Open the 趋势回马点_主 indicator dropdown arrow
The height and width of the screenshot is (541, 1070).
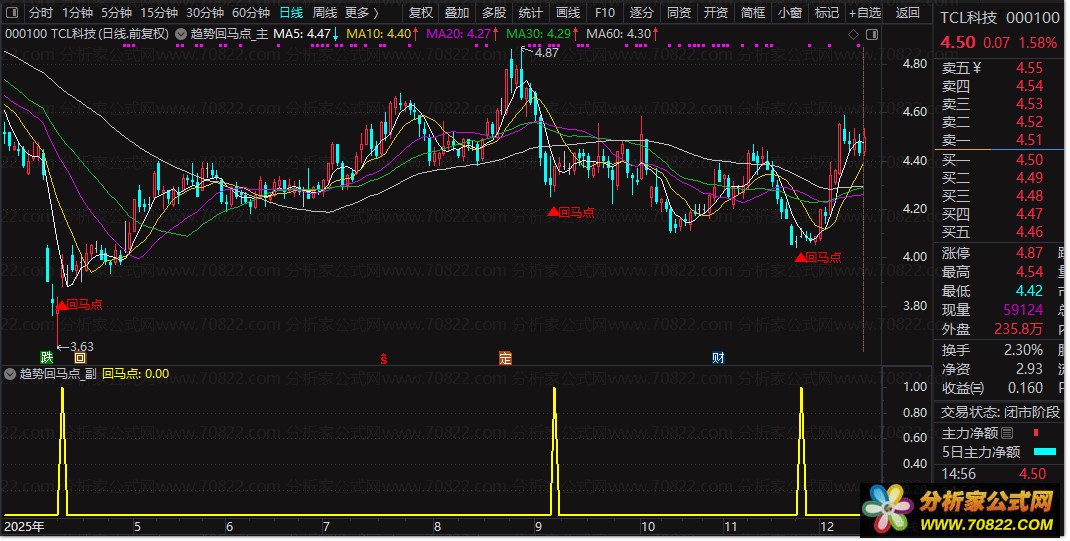[179, 34]
